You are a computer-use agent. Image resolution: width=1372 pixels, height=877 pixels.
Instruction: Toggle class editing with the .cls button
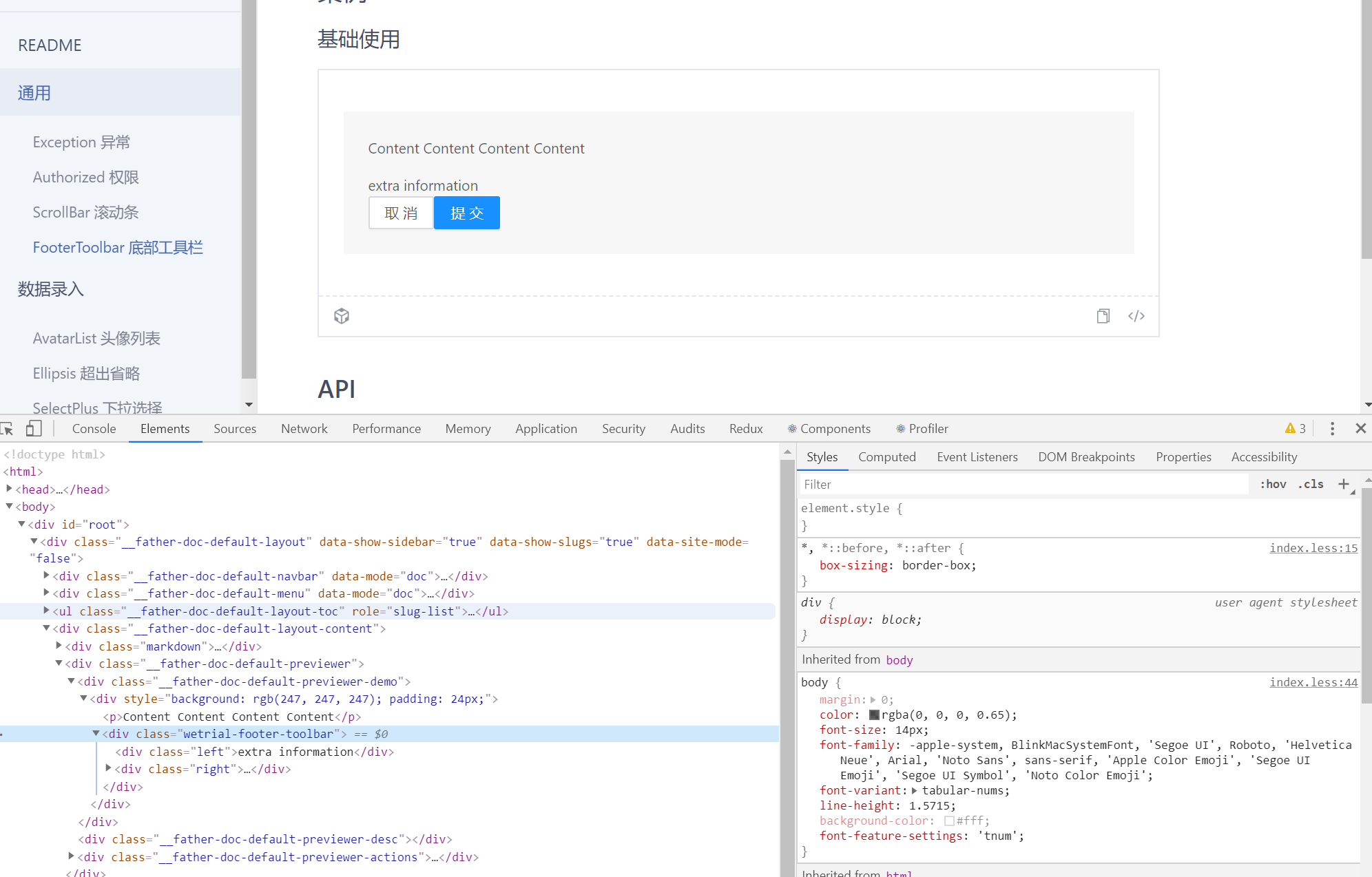coord(1310,484)
